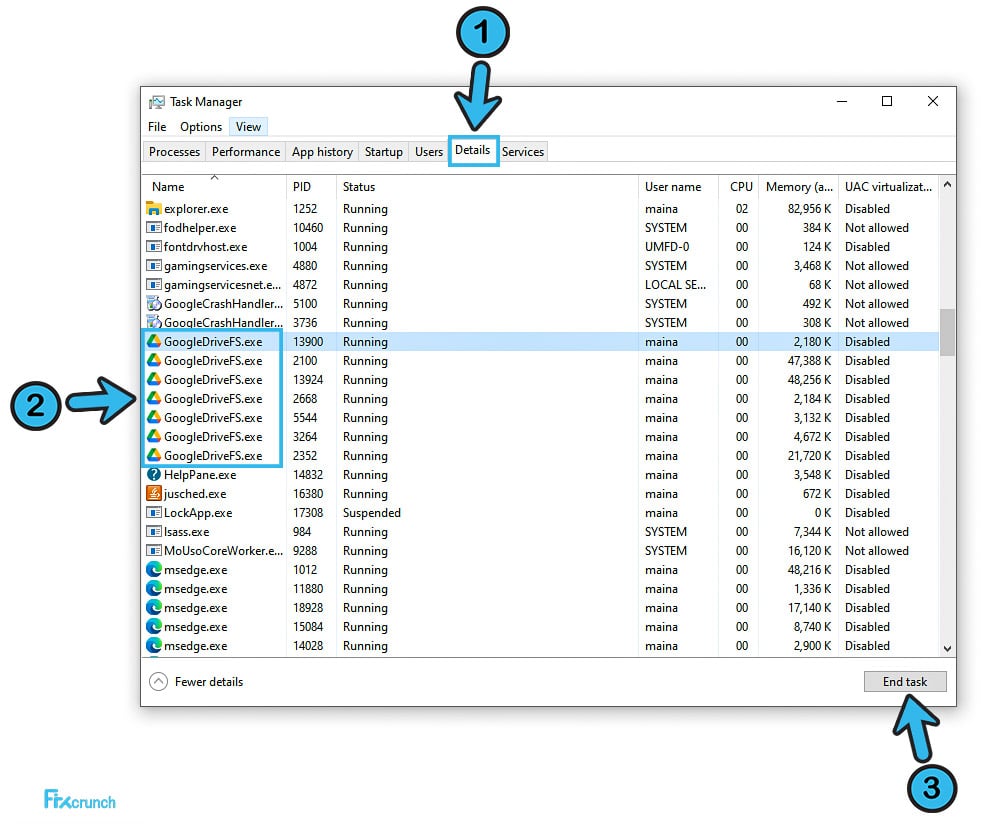
Task: Select memory value 7,344 K
Action: (x=812, y=531)
